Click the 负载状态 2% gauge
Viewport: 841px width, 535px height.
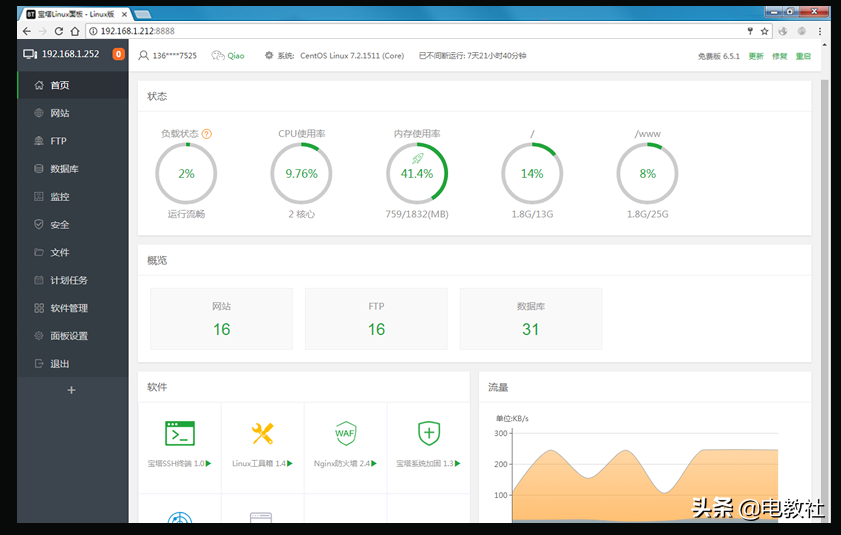click(x=186, y=173)
